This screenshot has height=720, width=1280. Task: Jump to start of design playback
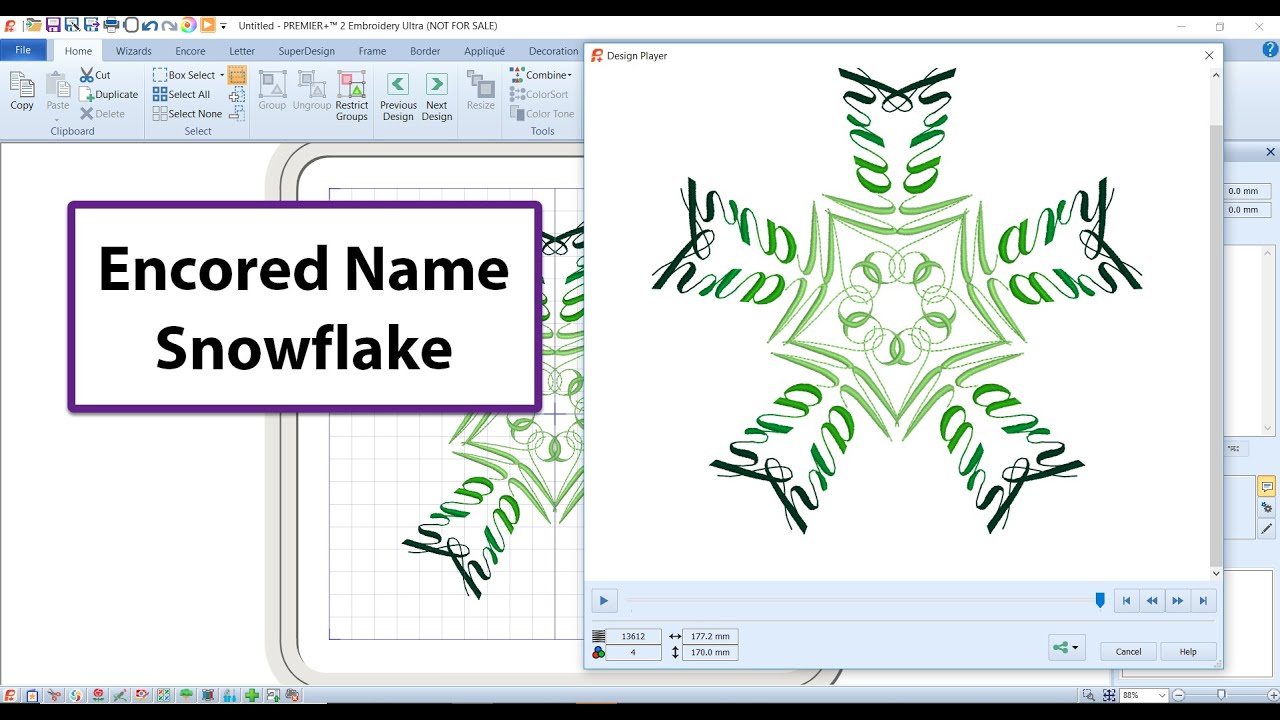click(x=1126, y=601)
